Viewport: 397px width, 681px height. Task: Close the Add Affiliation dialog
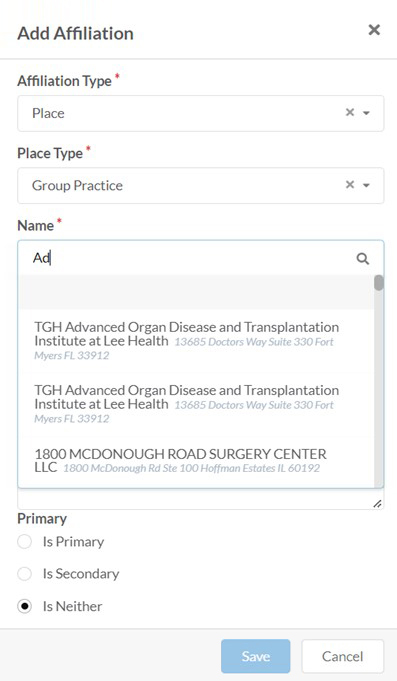374,30
